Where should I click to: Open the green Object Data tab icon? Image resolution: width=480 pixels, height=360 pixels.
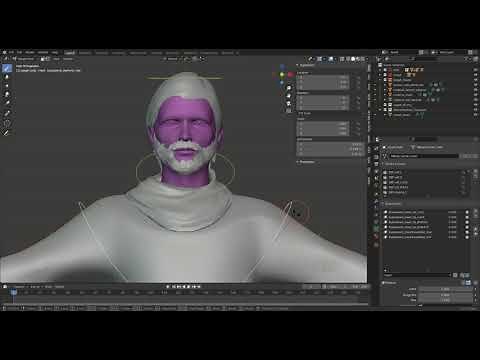tap(376, 229)
